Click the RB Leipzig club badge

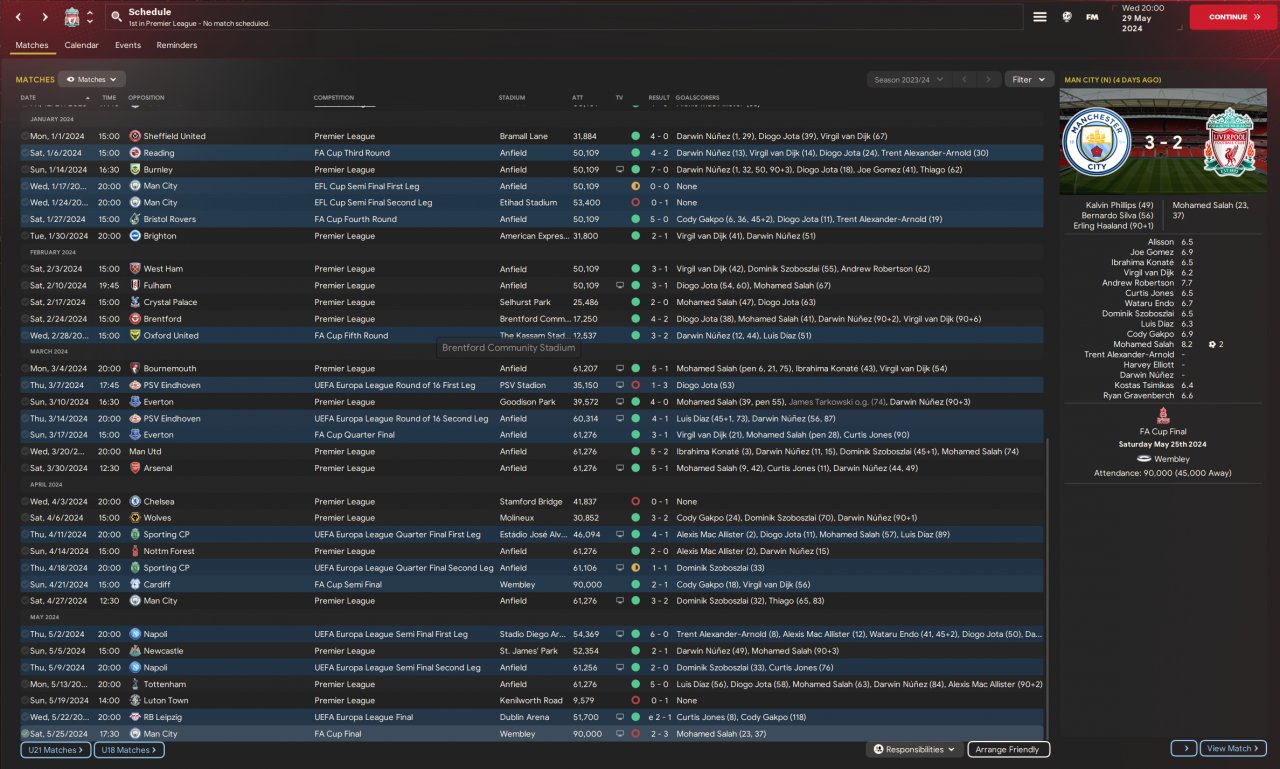(x=135, y=717)
